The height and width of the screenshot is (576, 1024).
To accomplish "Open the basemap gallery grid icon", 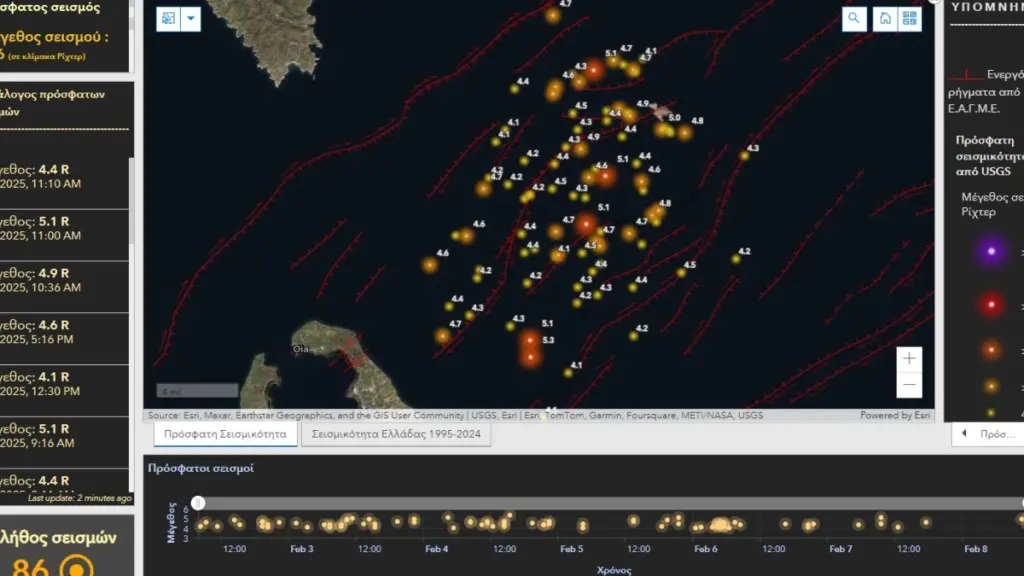I will click(x=910, y=18).
